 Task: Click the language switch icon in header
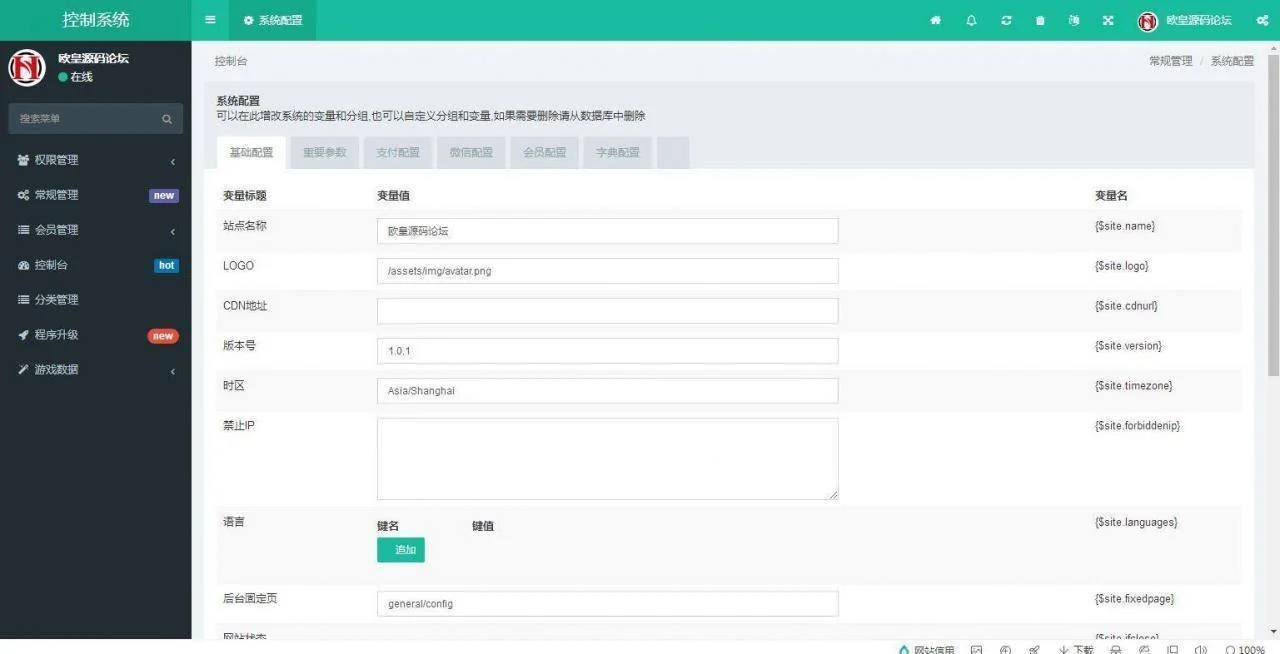(1074, 20)
